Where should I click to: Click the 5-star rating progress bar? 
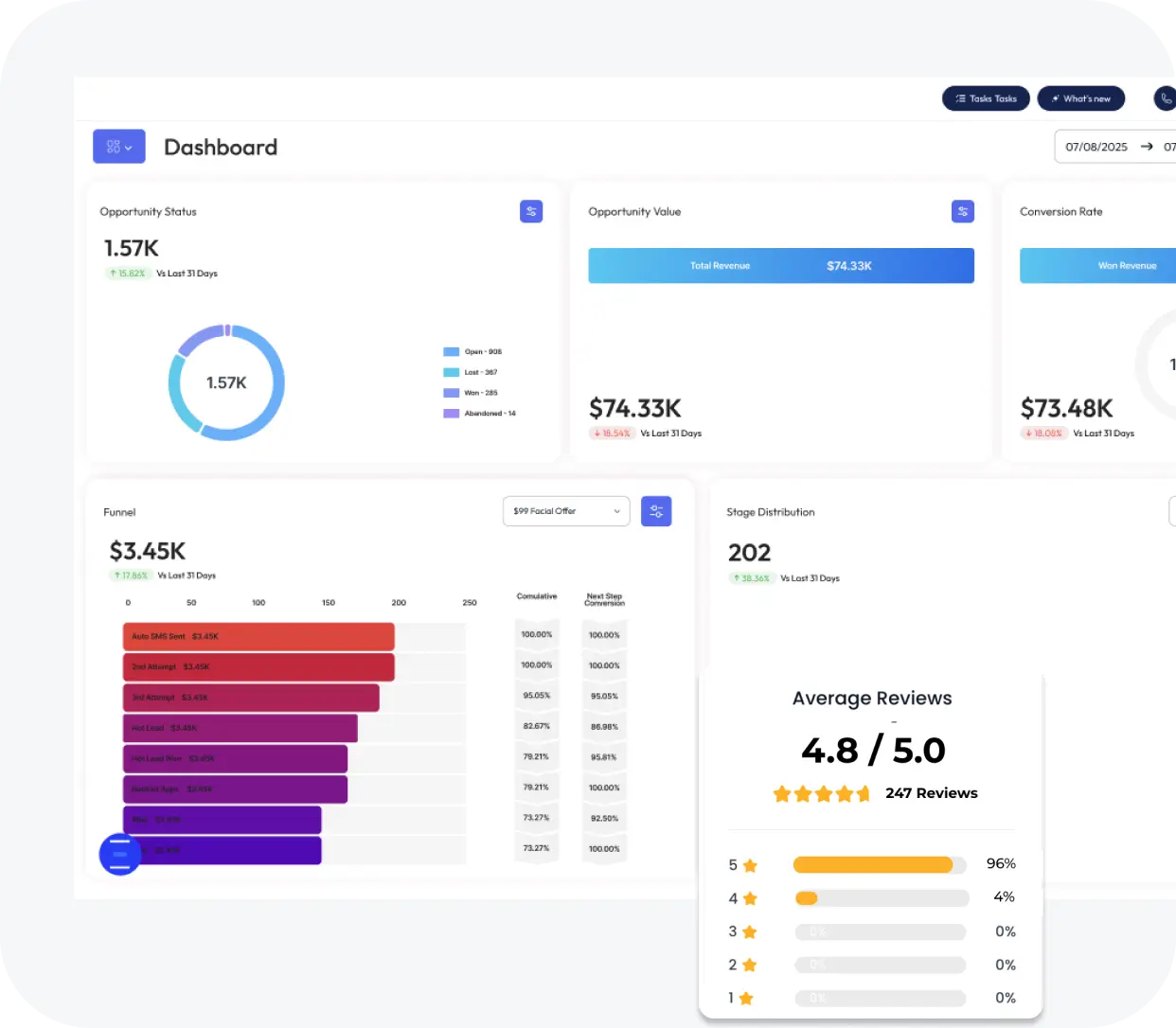(x=879, y=864)
